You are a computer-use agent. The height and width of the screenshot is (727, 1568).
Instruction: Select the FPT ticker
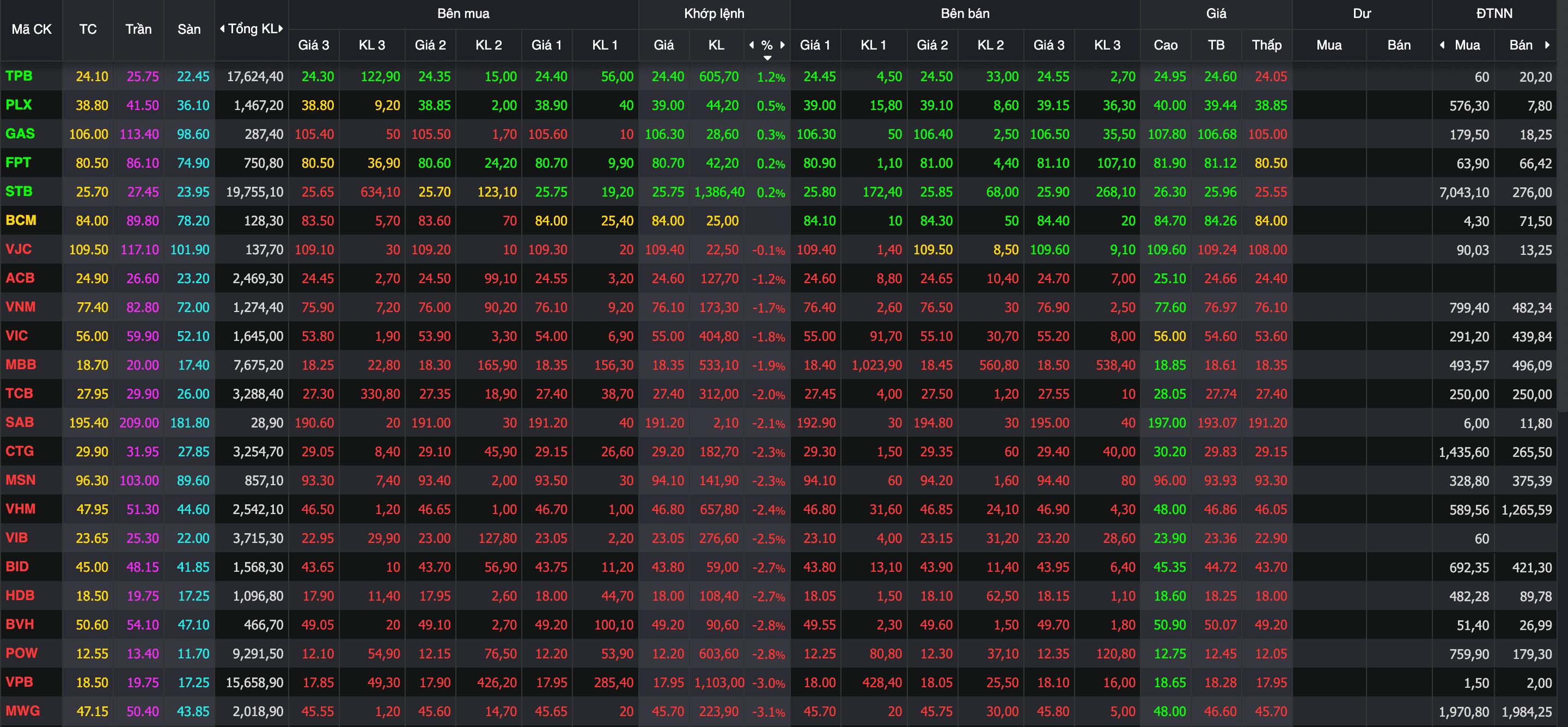pos(19,162)
